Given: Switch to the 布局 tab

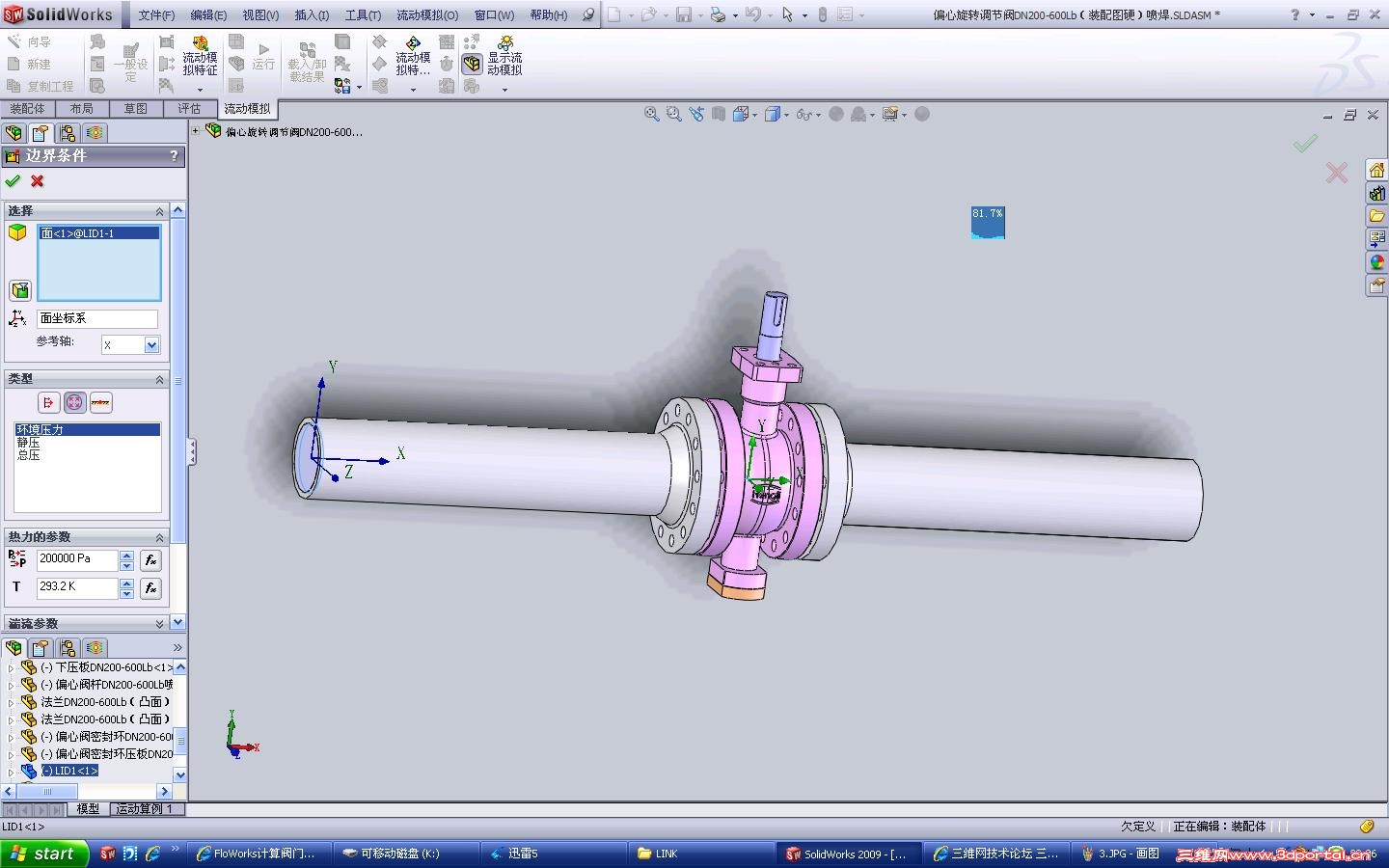Looking at the screenshot, I should (82, 109).
